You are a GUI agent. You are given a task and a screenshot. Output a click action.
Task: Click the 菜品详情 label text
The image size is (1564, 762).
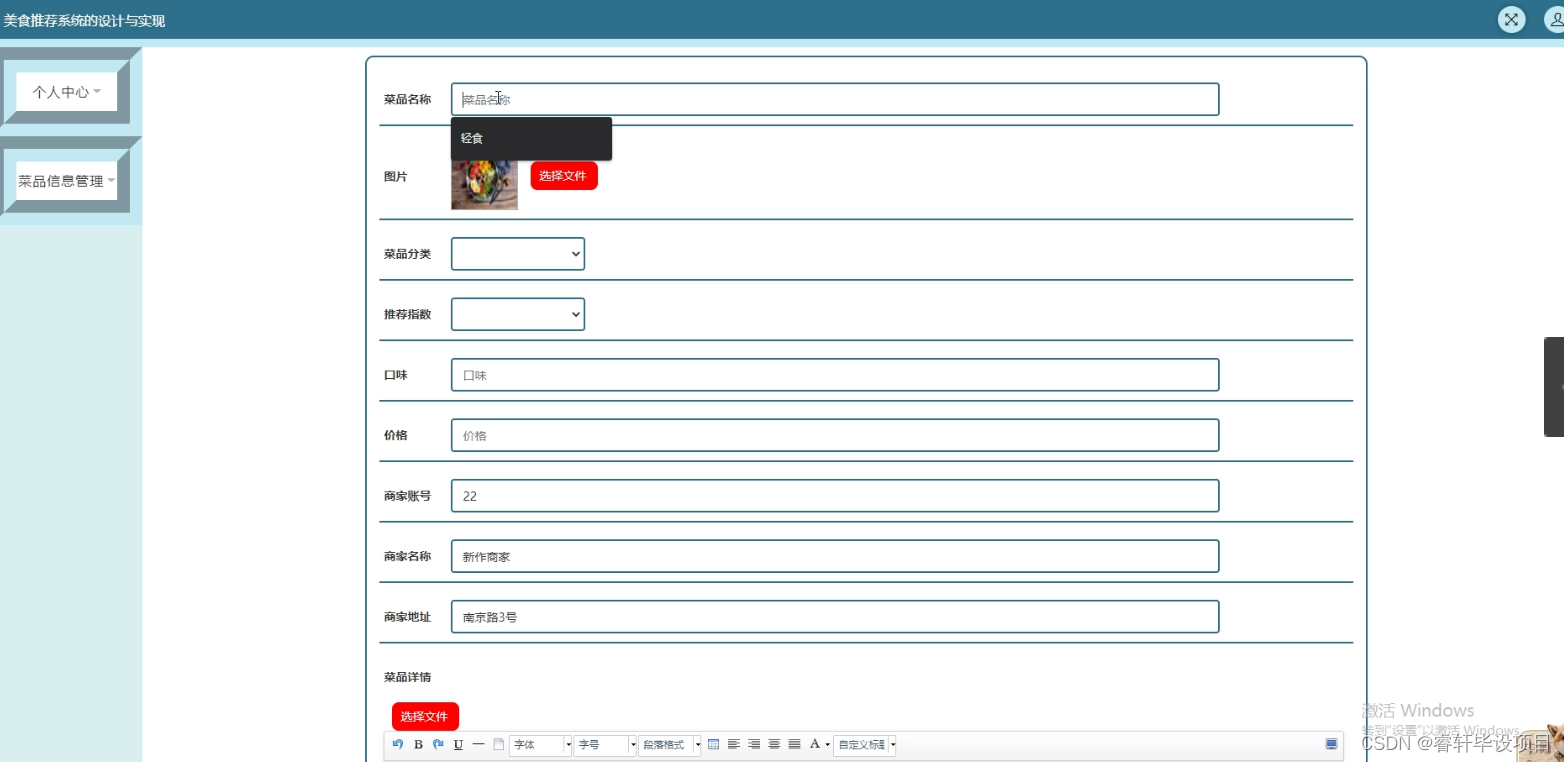point(407,677)
